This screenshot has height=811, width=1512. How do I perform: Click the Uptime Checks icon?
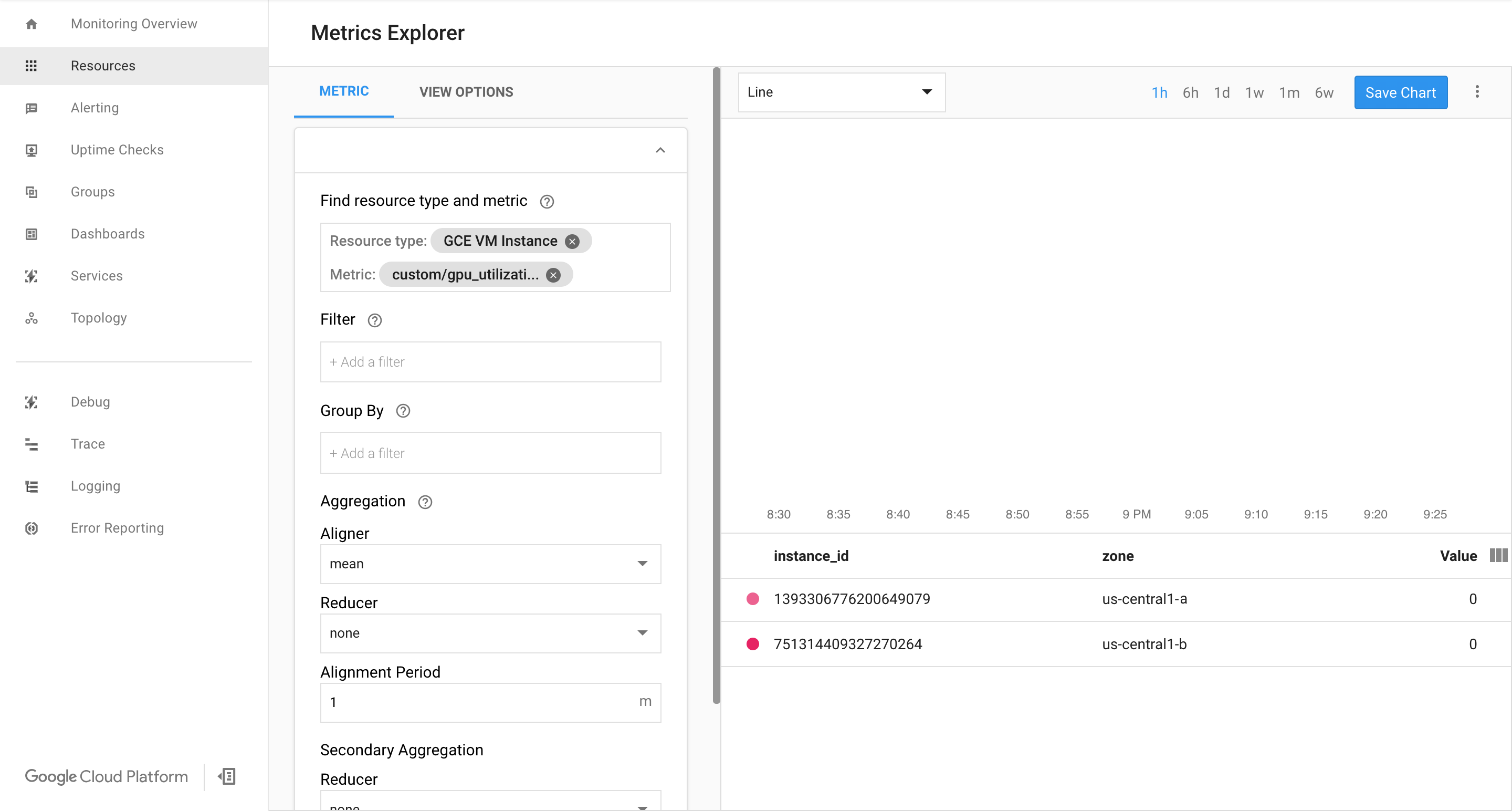tap(31, 149)
